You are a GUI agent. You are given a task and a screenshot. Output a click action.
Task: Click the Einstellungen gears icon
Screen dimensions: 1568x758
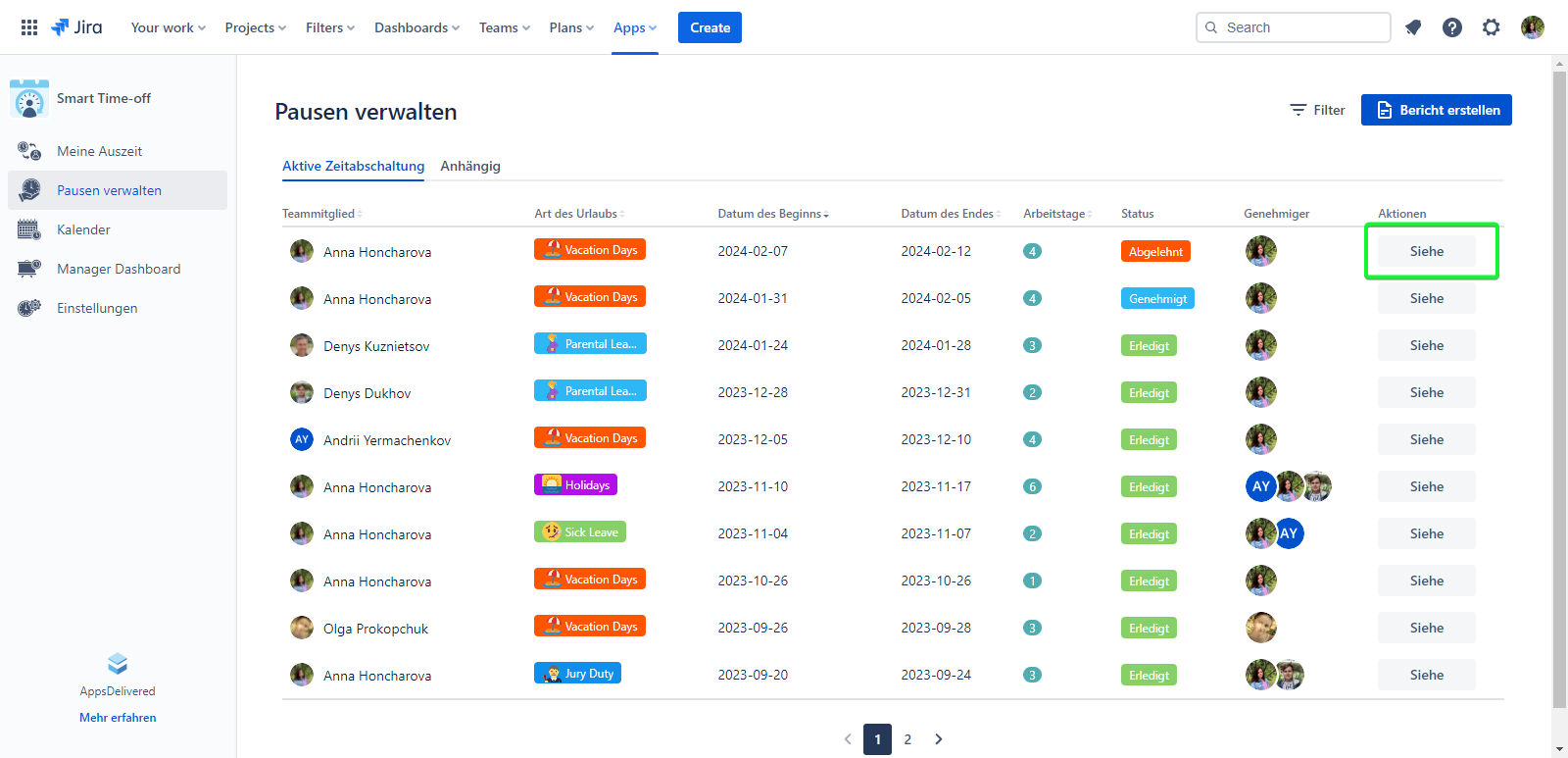pyautogui.click(x=29, y=308)
